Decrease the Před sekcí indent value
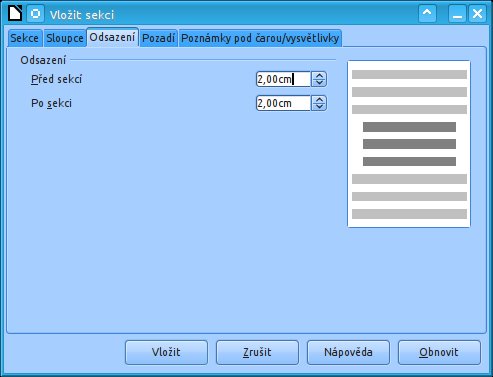 click(x=319, y=83)
